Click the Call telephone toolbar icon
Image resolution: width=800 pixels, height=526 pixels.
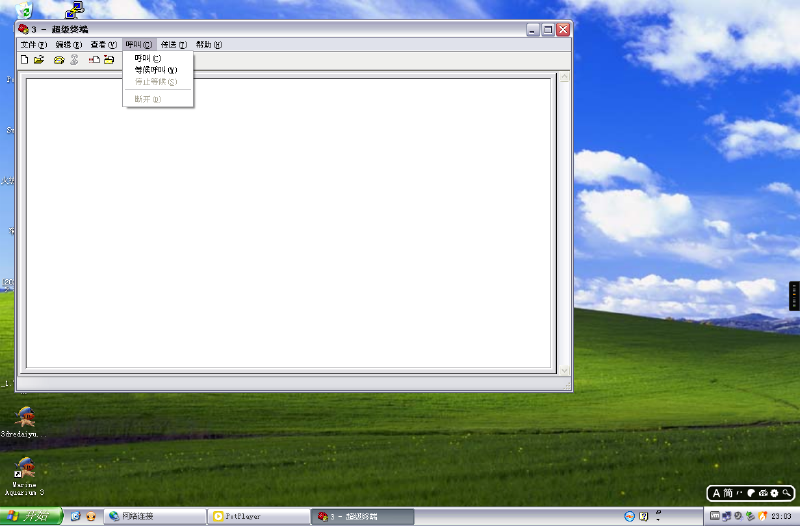(x=59, y=60)
